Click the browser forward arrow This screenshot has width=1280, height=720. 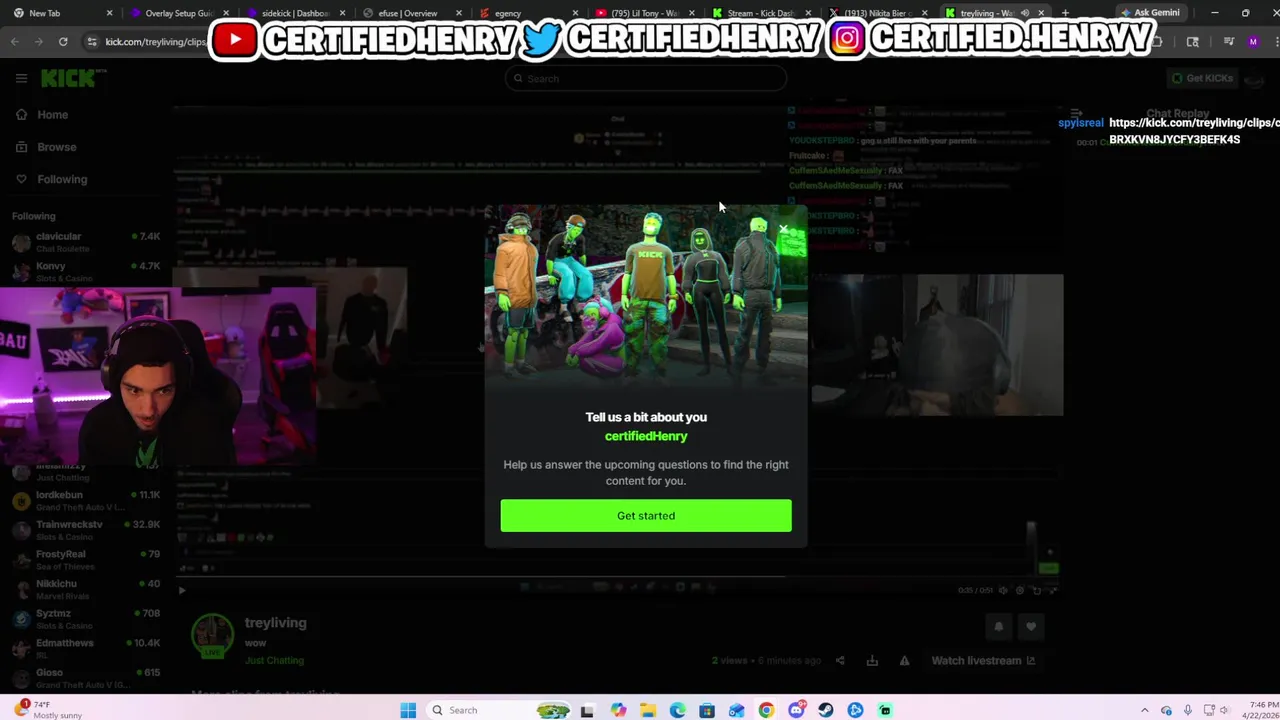(x=39, y=42)
